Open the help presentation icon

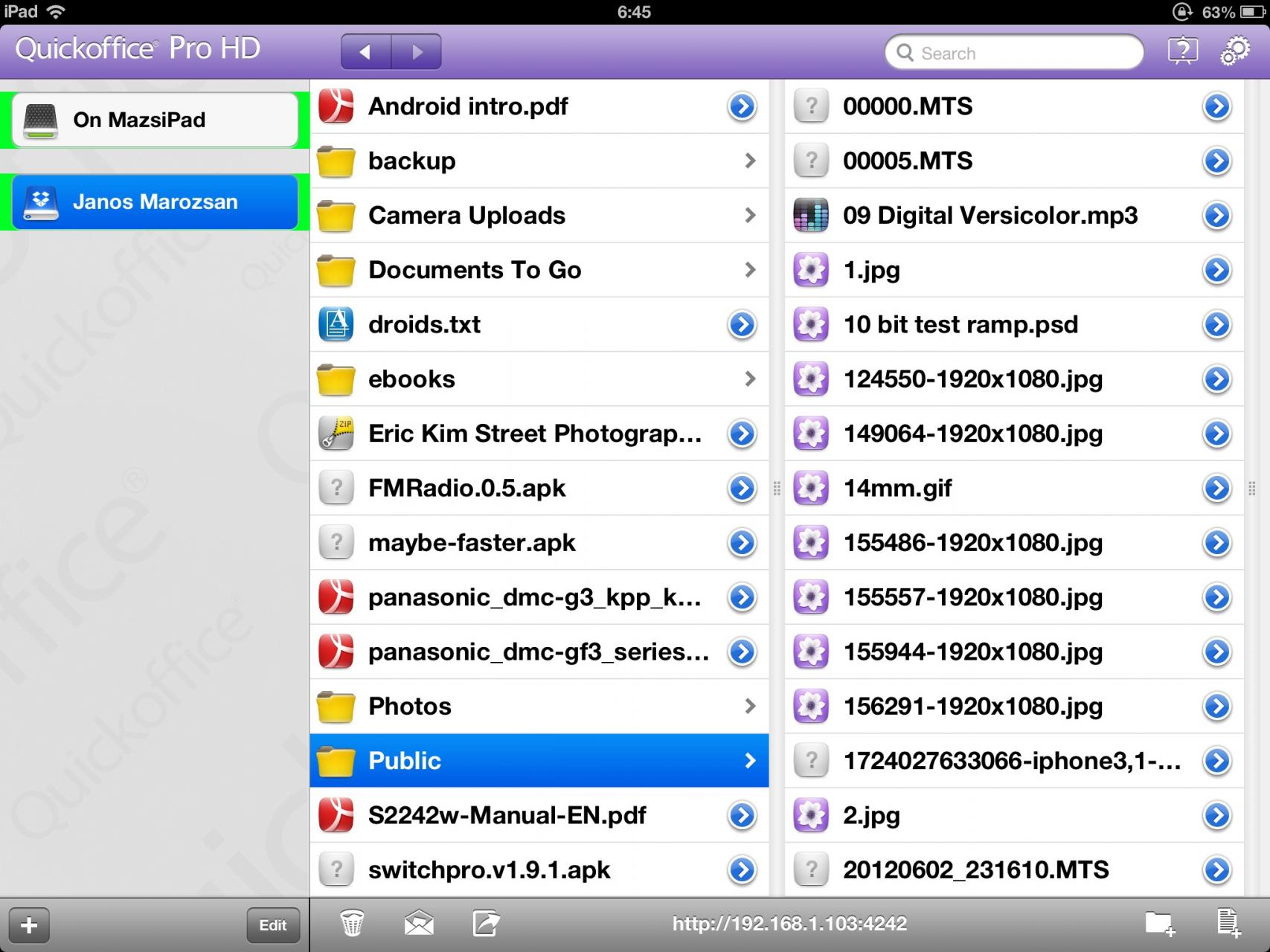pos(1183,51)
